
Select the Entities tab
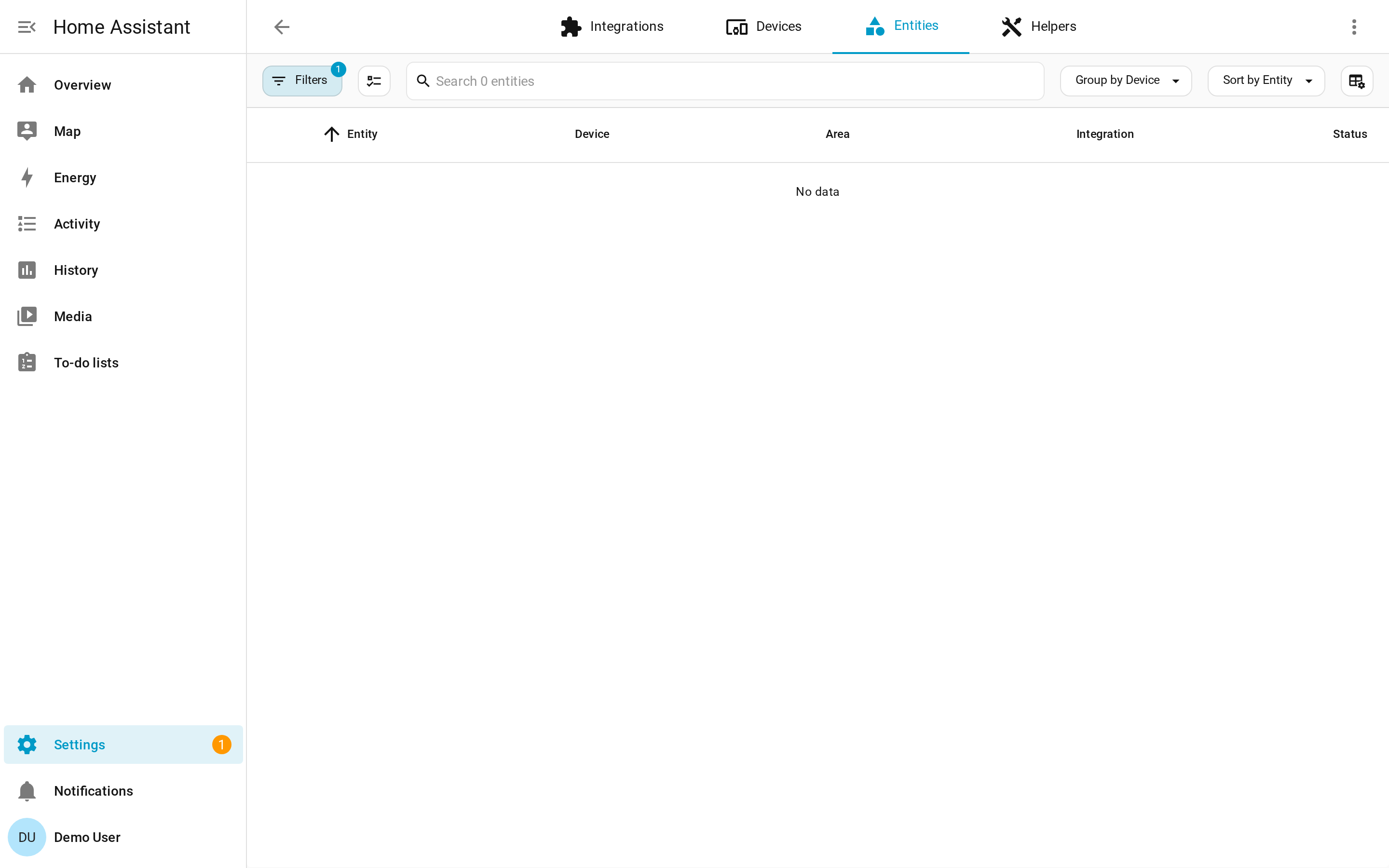[x=900, y=27]
